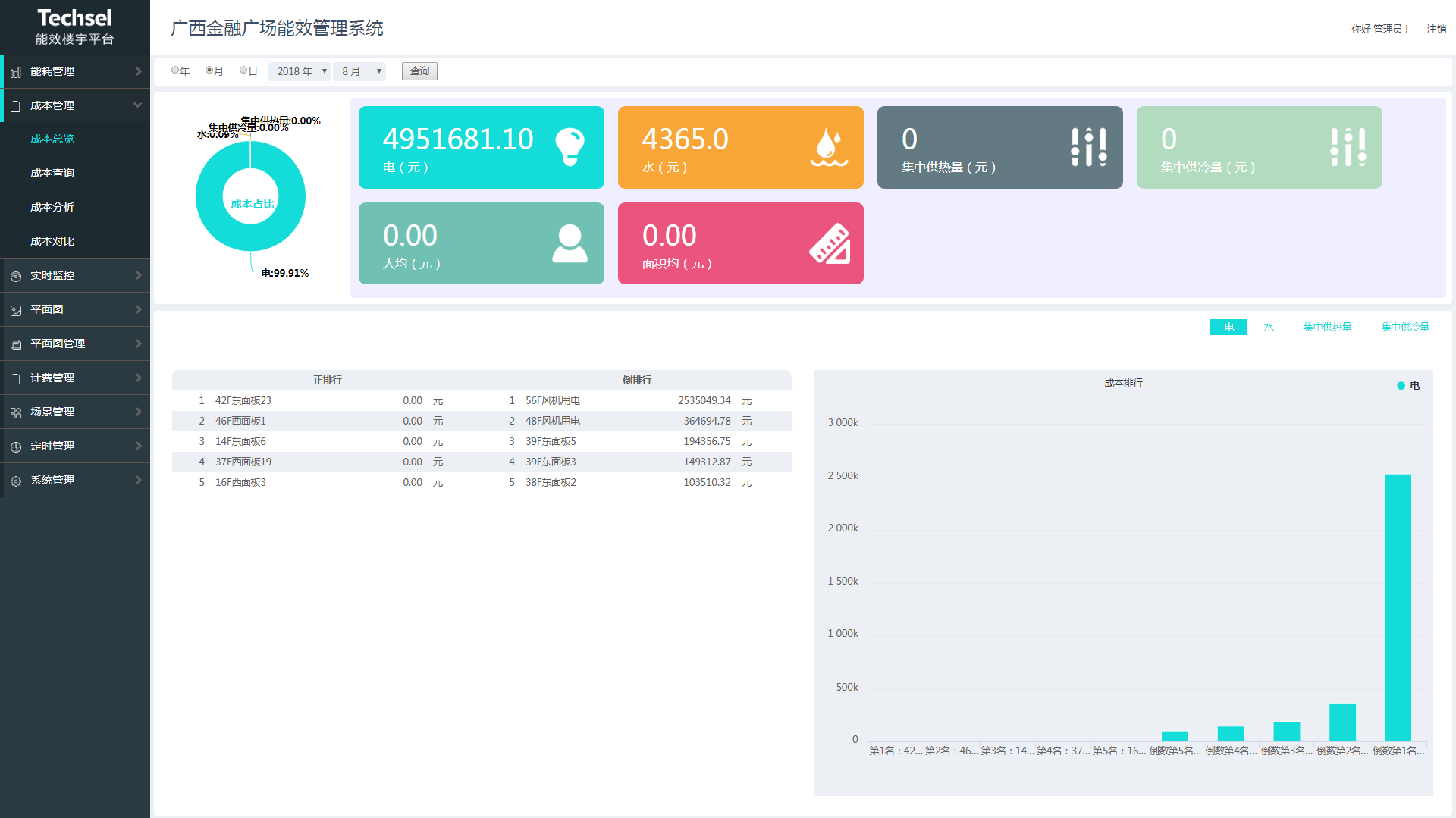
Task: Select the 日 radio button
Action: coord(243,71)
